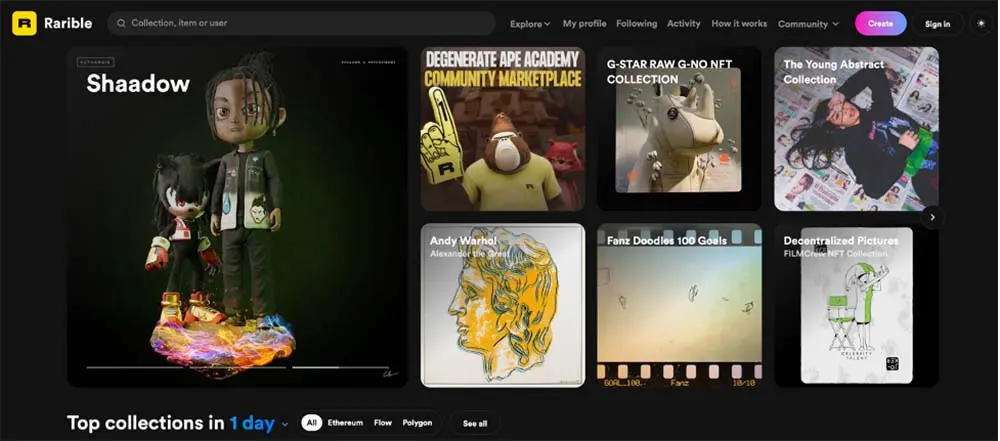Click the Shaadow banner slide progress bar
Image resolution: width=1000 pixels, height=441 pixels.
237,368
